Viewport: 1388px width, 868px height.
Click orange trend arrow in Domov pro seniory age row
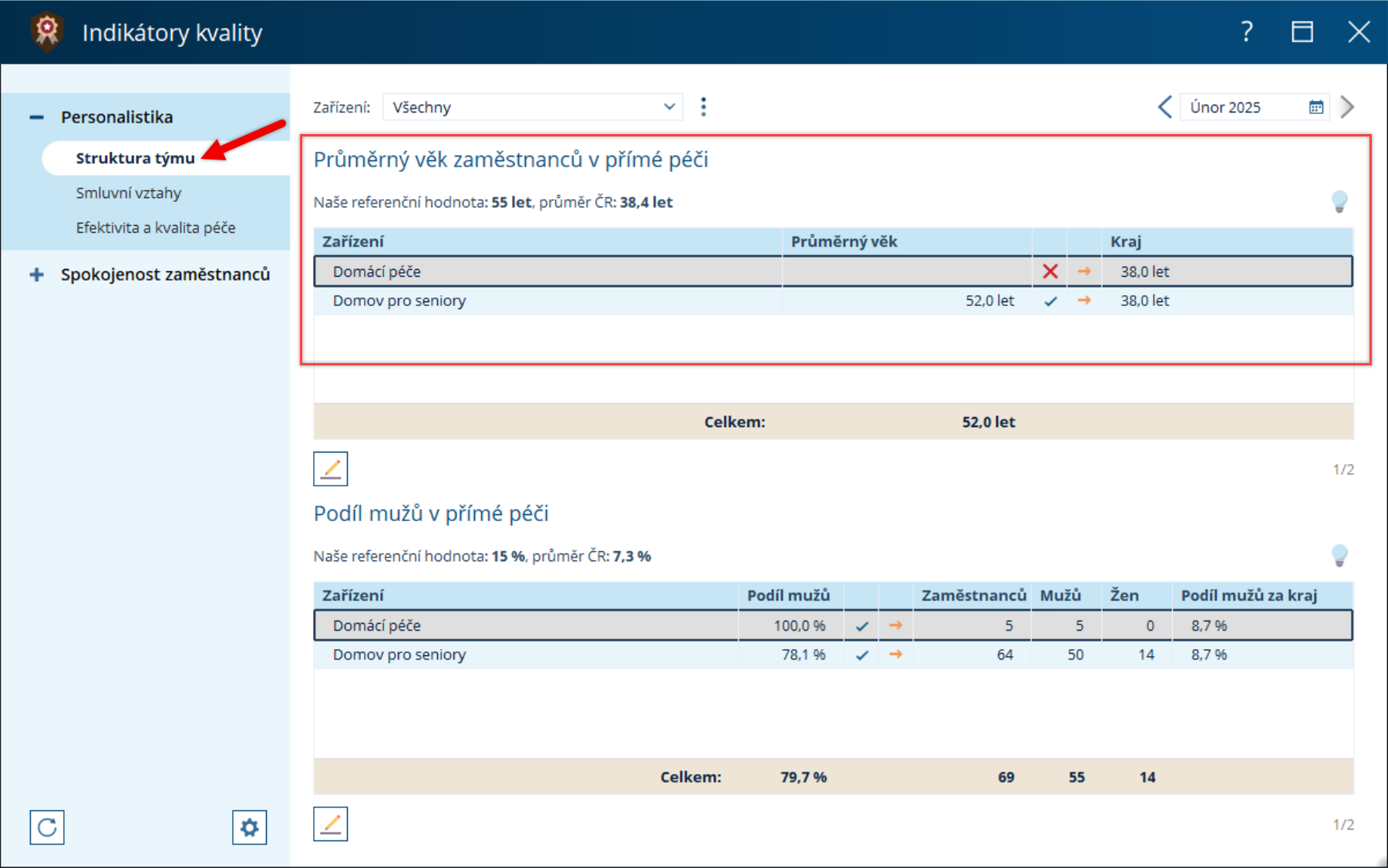[1084, 301]
